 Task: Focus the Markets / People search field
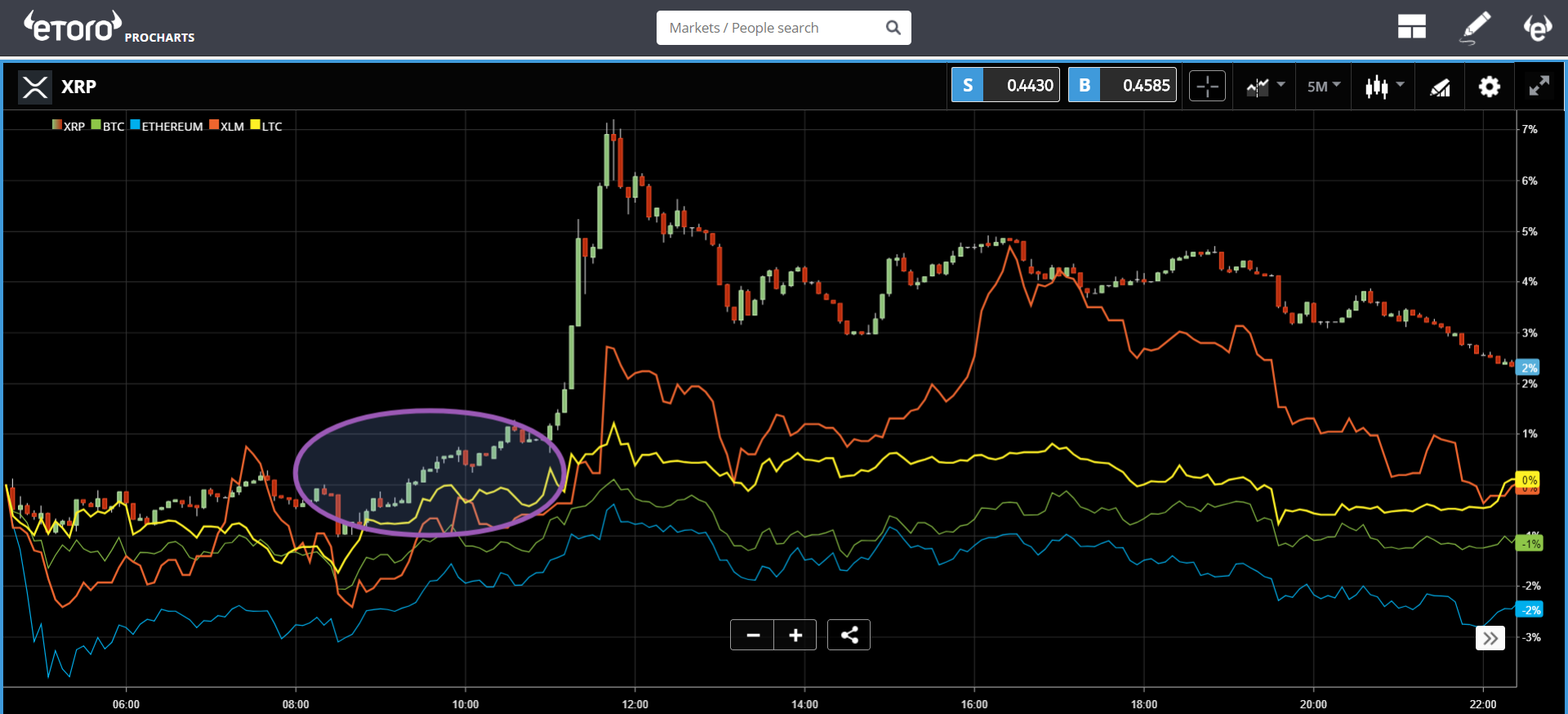pyautogui.click(x=768, y=28)
